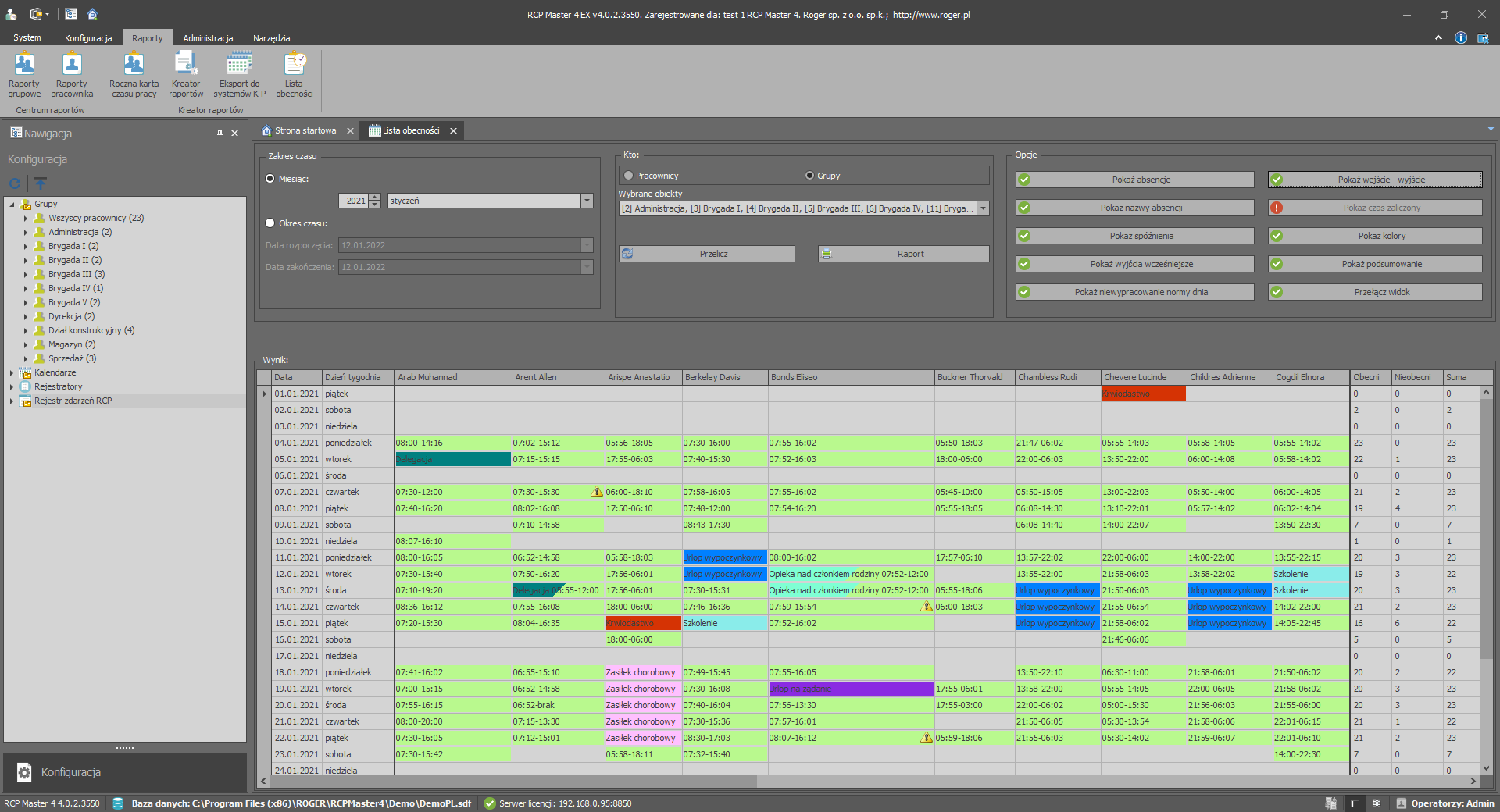The width and height of the screenshot is (1500, 812).
Task: Open Roczna karta czasu pracy
Action: click(x=134, y=75)
